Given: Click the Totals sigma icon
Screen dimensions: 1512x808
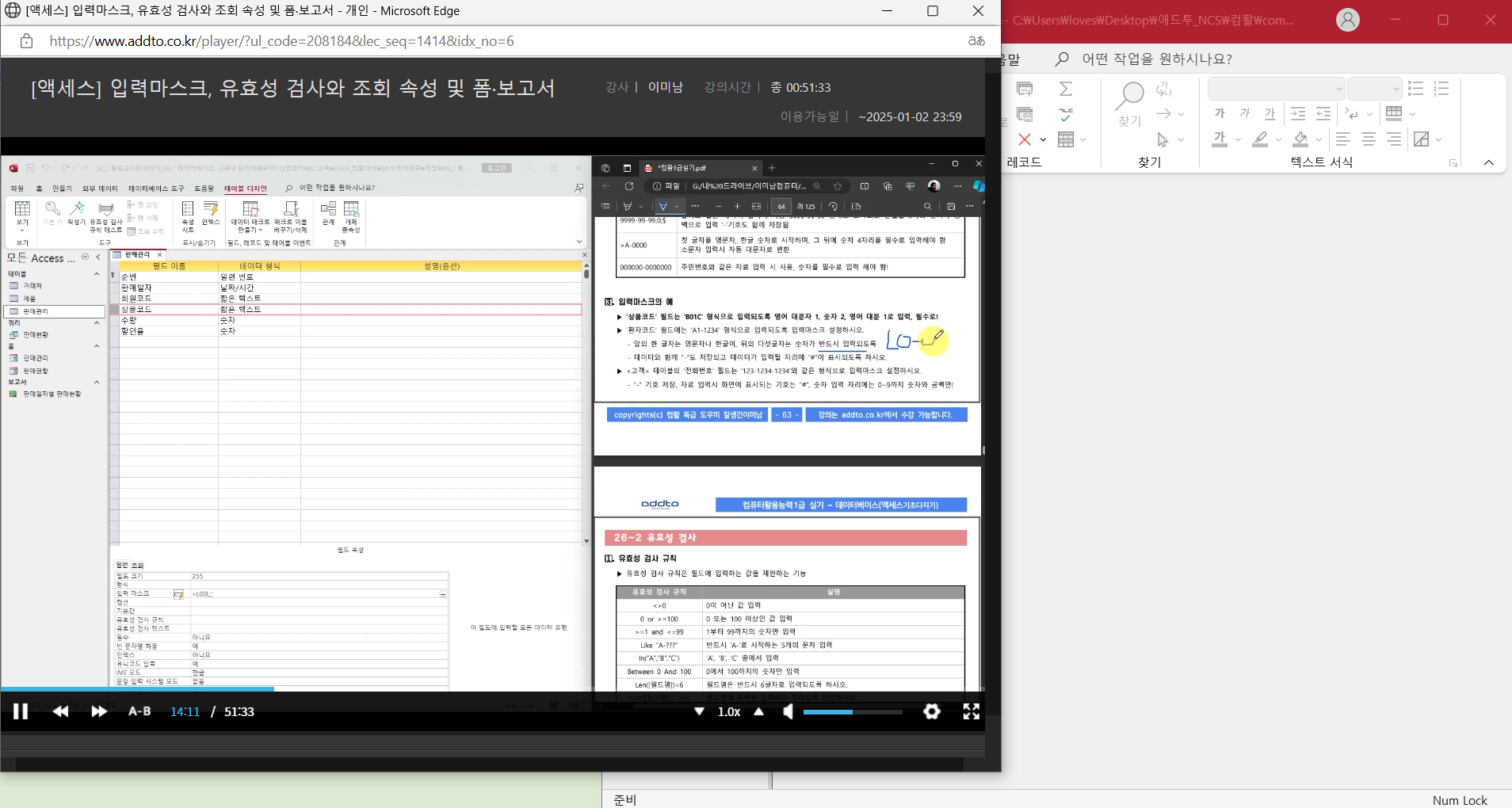Looking at the screenshot, I should 1066,89.
